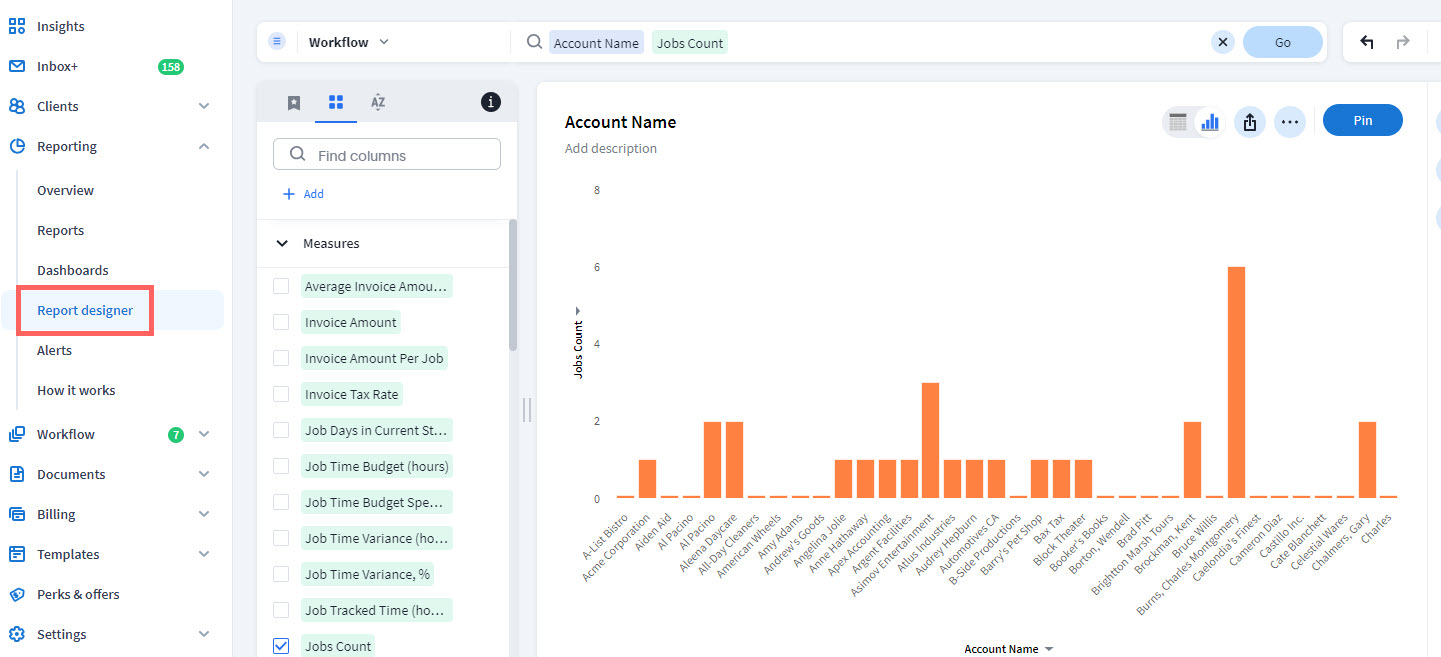Image resolution: width=1441 pixels, height=657 pixels.
Task: Enable the Invoice Amount checkbox
Action: [281, 322]
